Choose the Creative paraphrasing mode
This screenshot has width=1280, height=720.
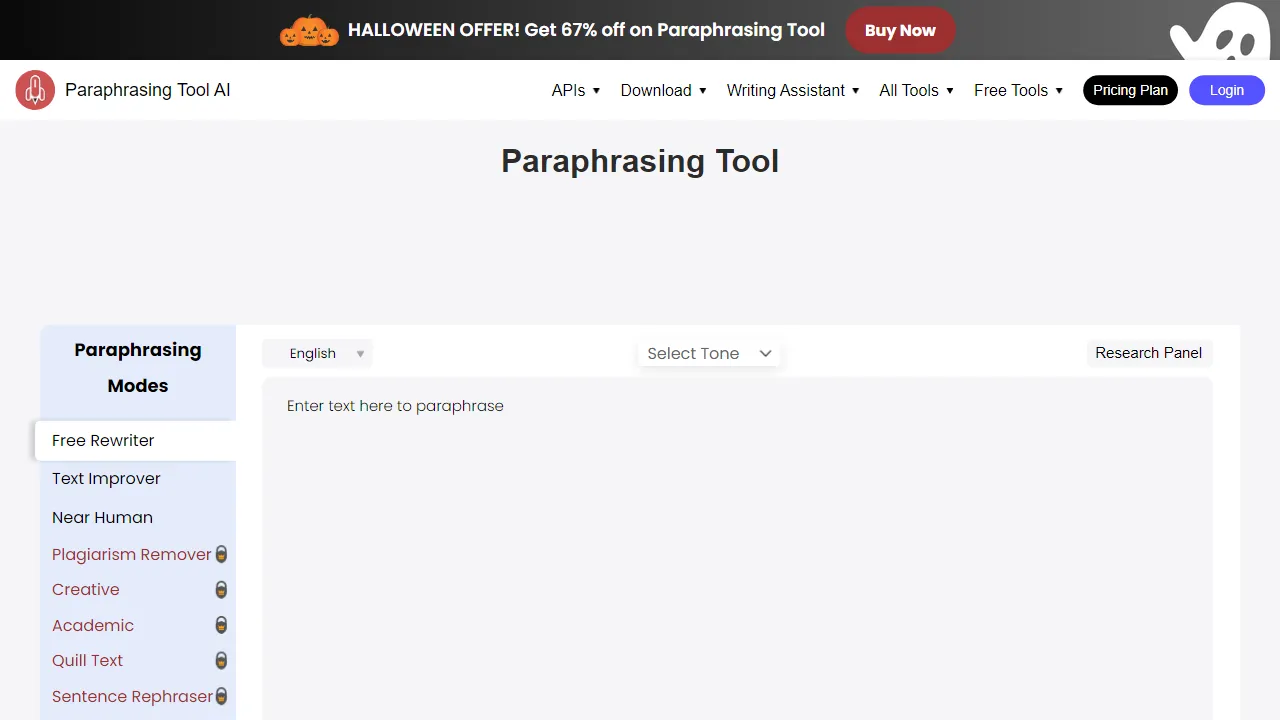86,590
